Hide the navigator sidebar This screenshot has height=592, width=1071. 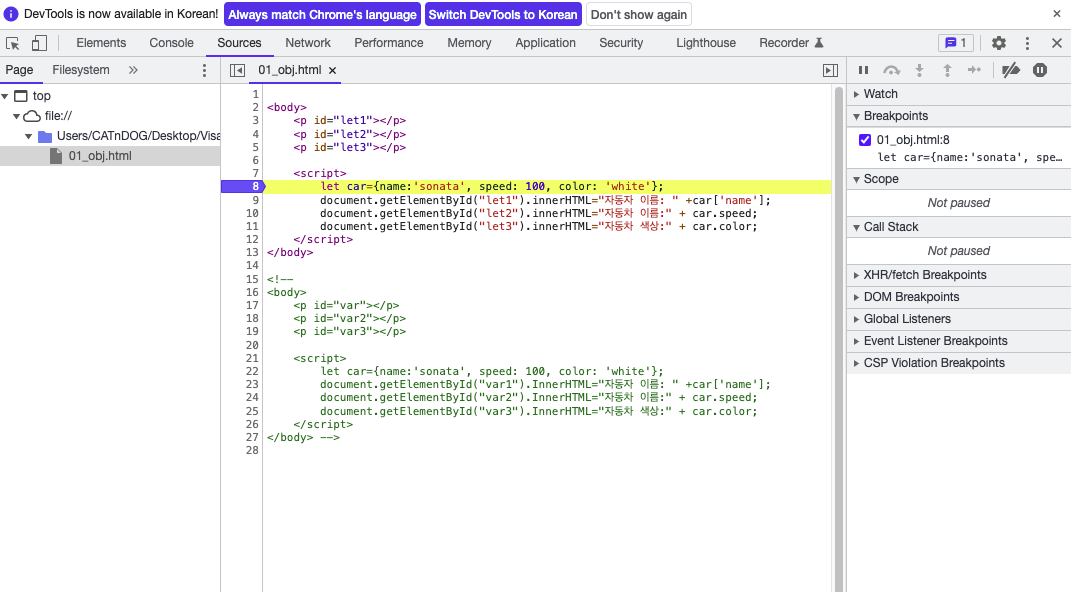(x=237, y=70)
